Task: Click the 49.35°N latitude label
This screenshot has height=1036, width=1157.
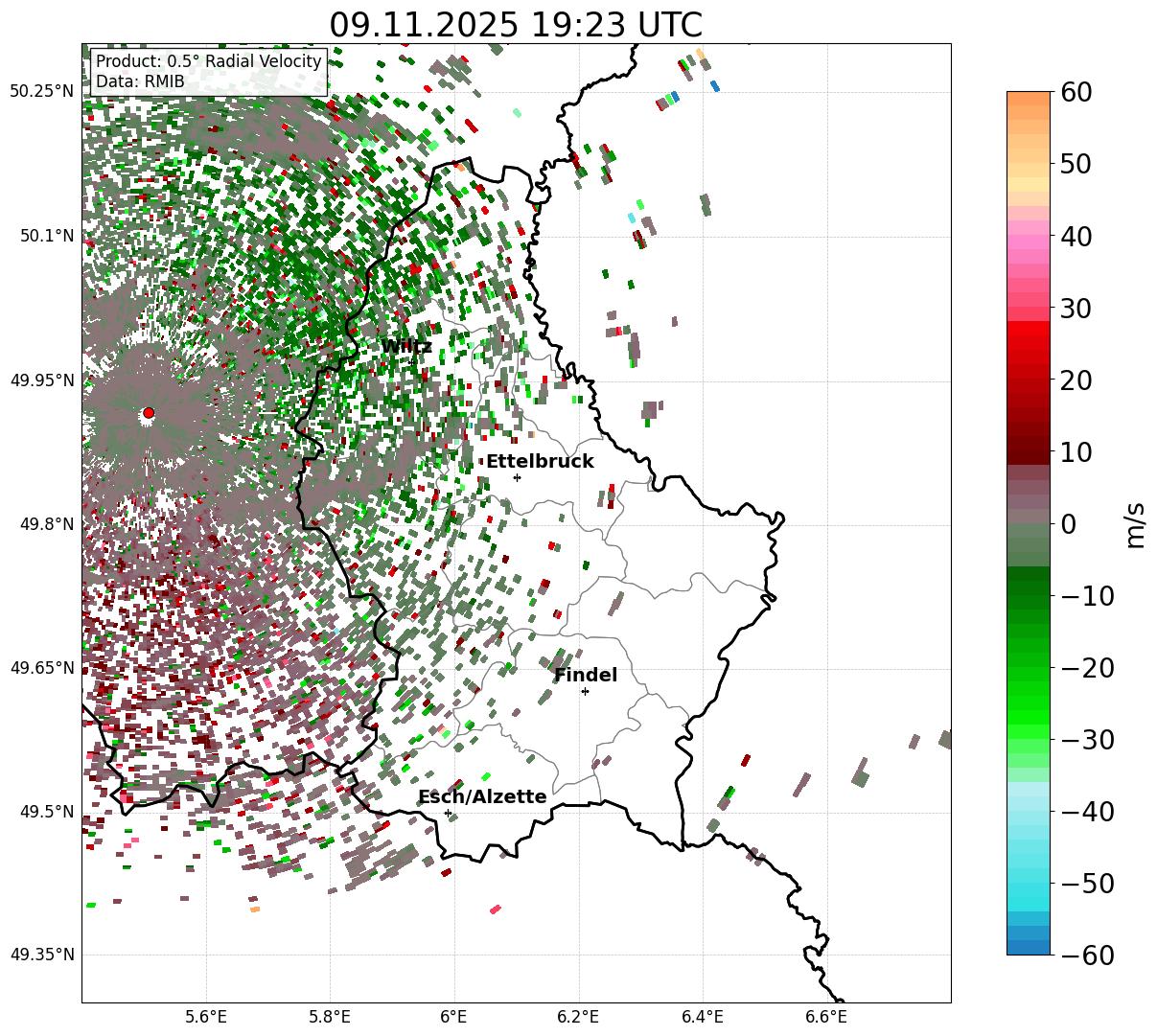Action: pyautogui.click(x=41, y=955)
